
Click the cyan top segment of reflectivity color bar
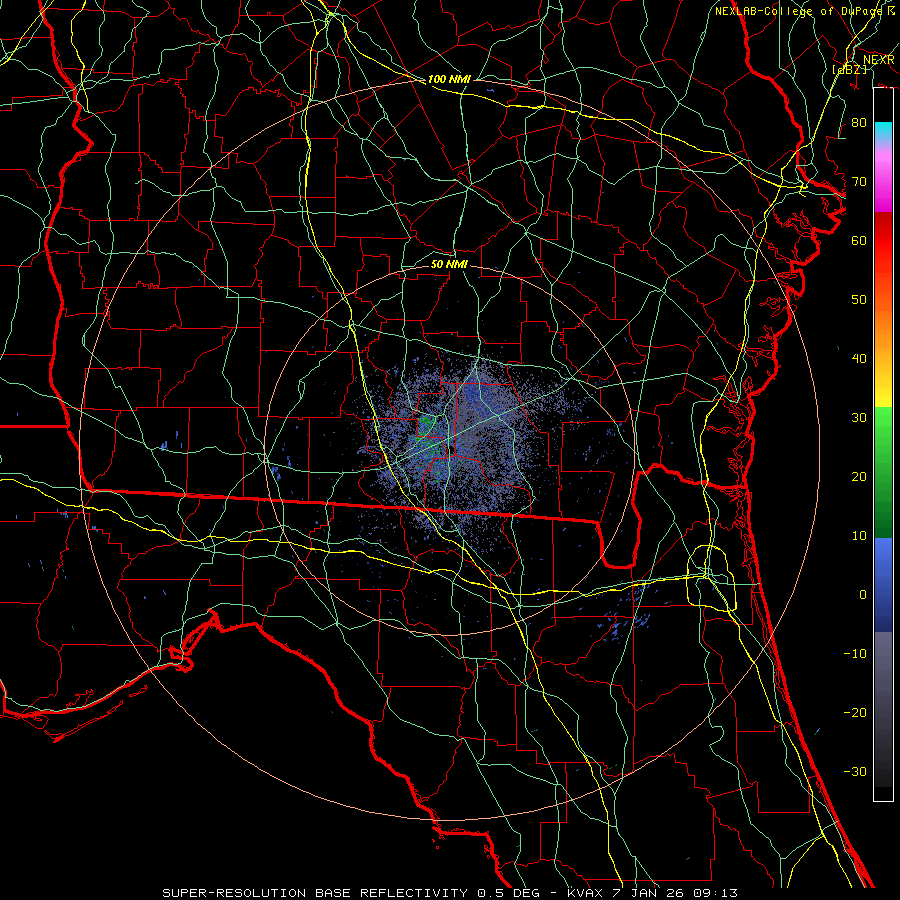click(x=883, y=133)
